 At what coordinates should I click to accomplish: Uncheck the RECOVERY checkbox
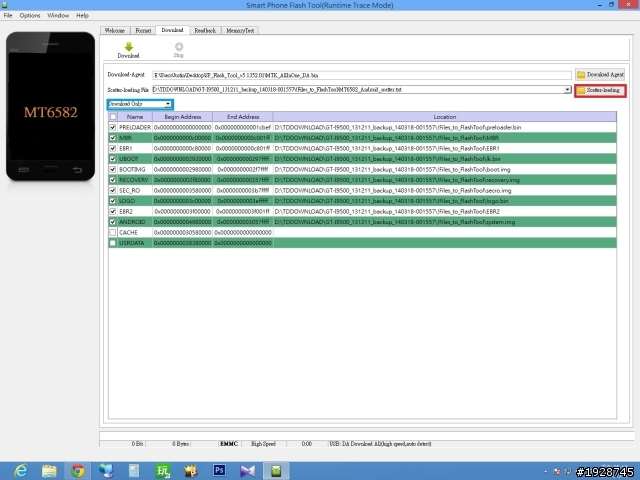[x=113, y=180]
